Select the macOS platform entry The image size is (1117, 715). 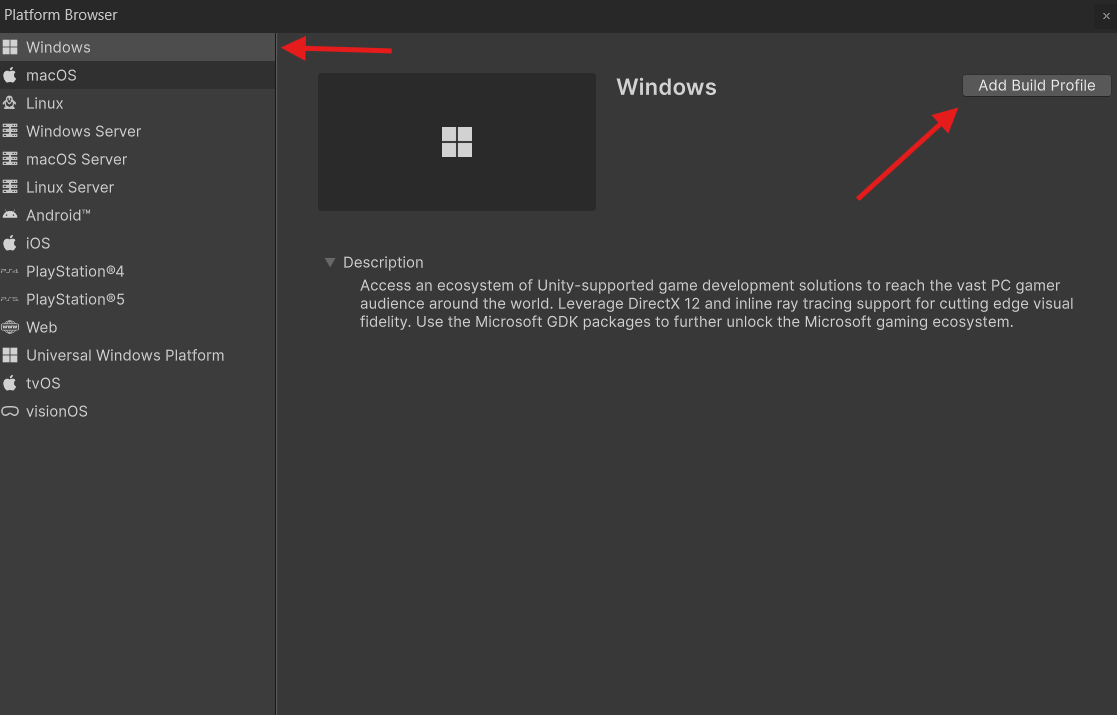(x=137, y=75)
